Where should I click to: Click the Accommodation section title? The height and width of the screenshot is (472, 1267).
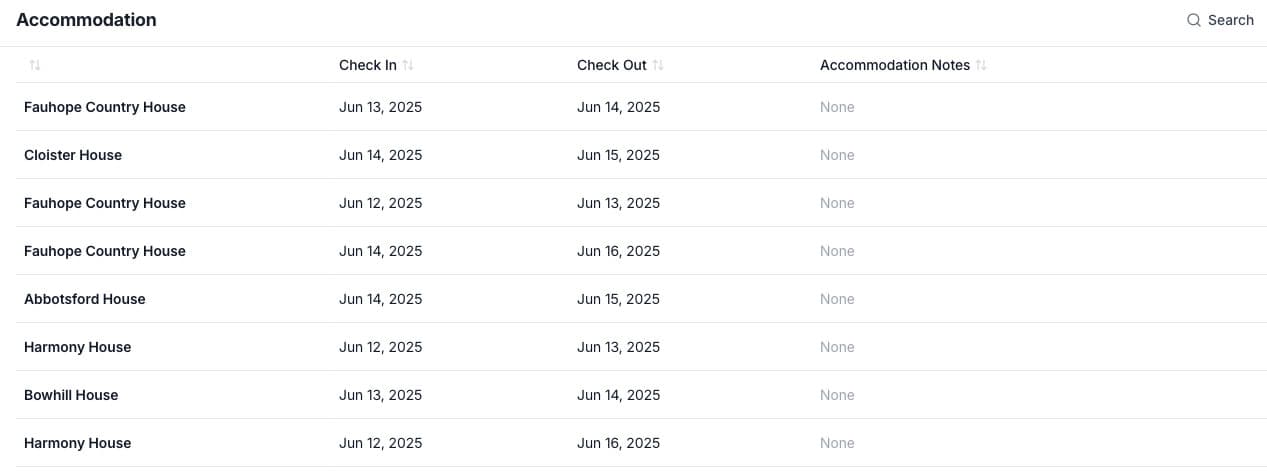[x=86, y=20]
